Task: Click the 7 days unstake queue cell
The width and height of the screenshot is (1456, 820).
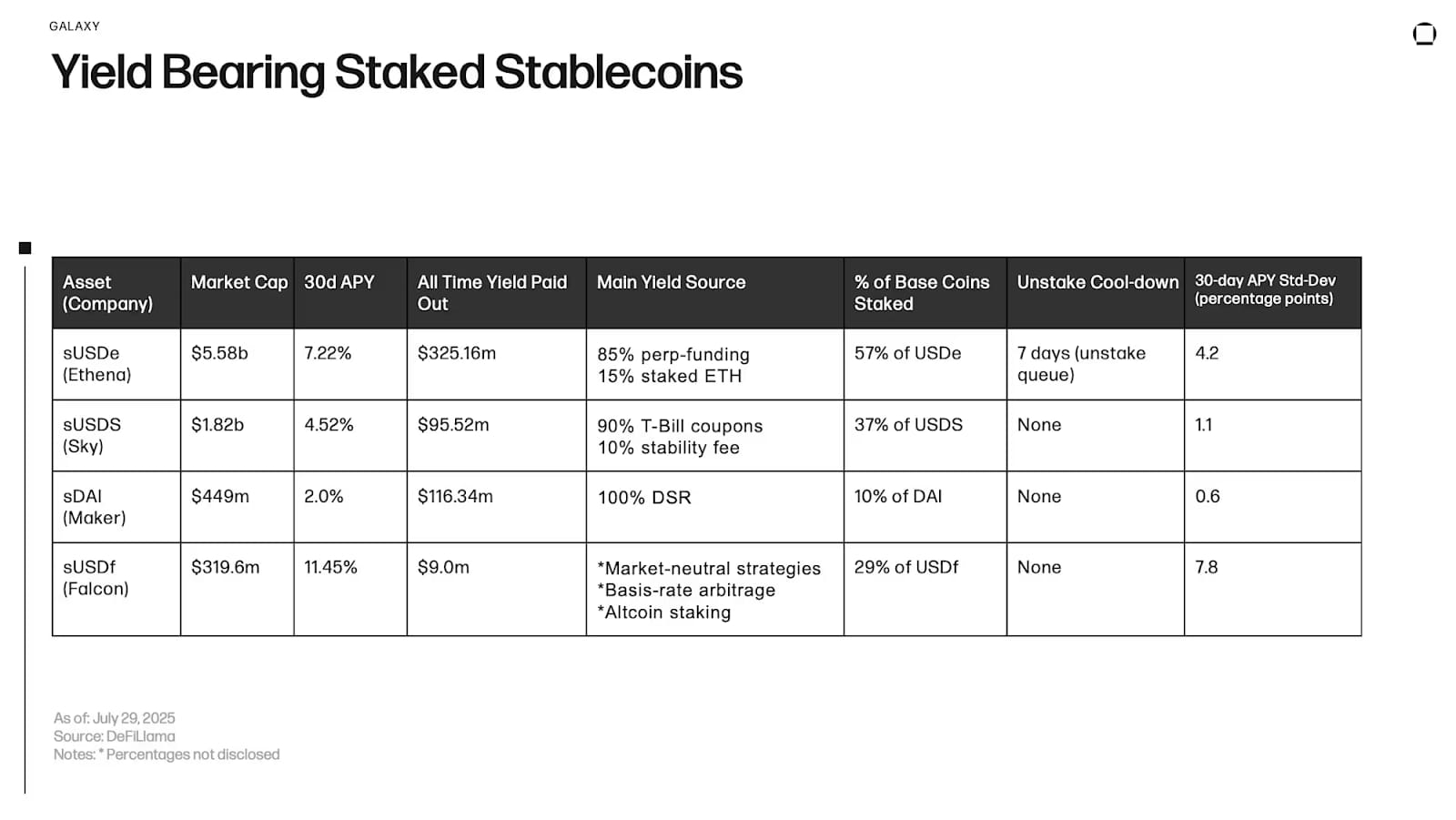Action: [x=1081, y=364]
